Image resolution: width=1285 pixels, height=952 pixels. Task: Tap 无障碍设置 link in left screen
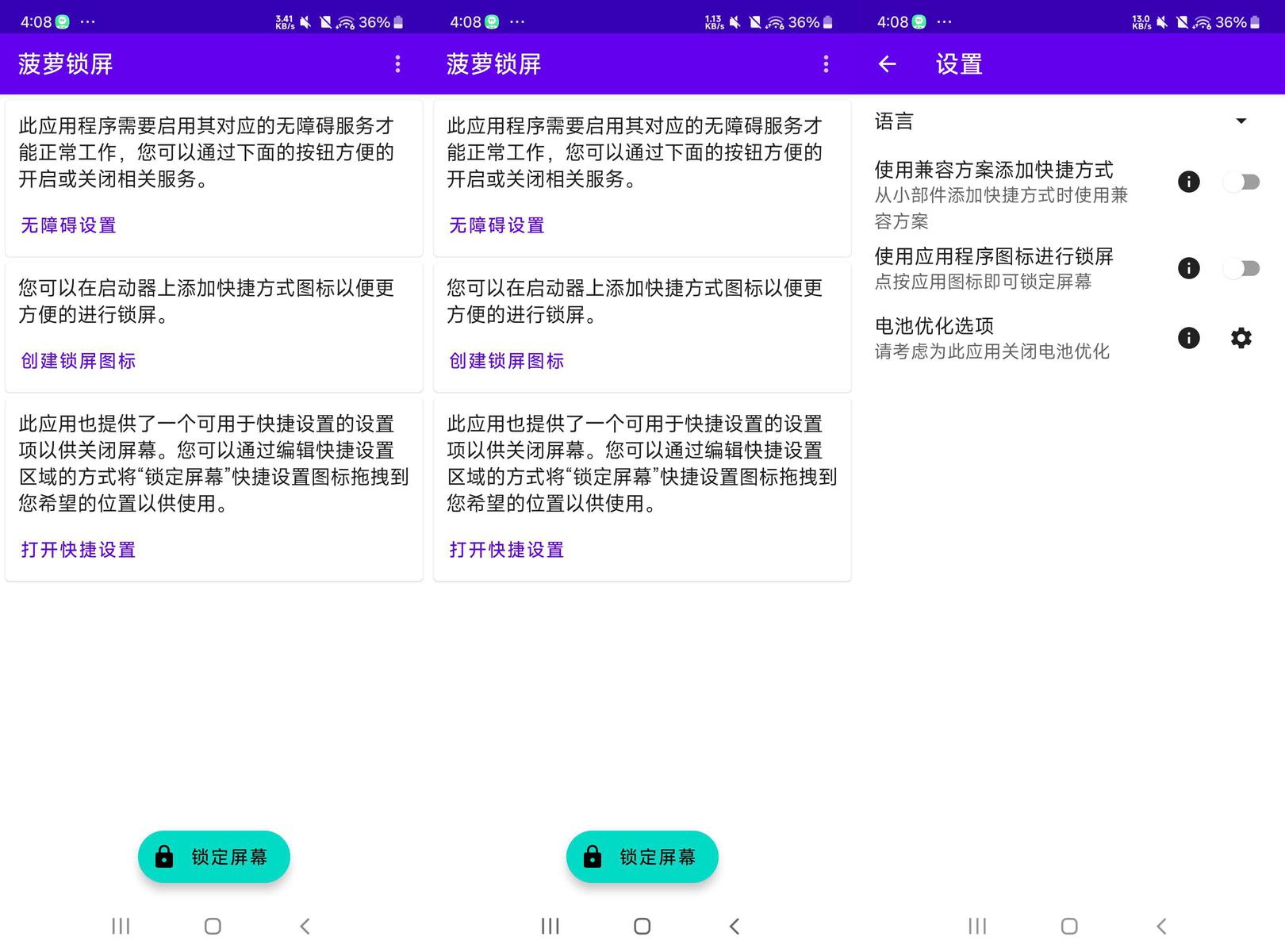69,225
